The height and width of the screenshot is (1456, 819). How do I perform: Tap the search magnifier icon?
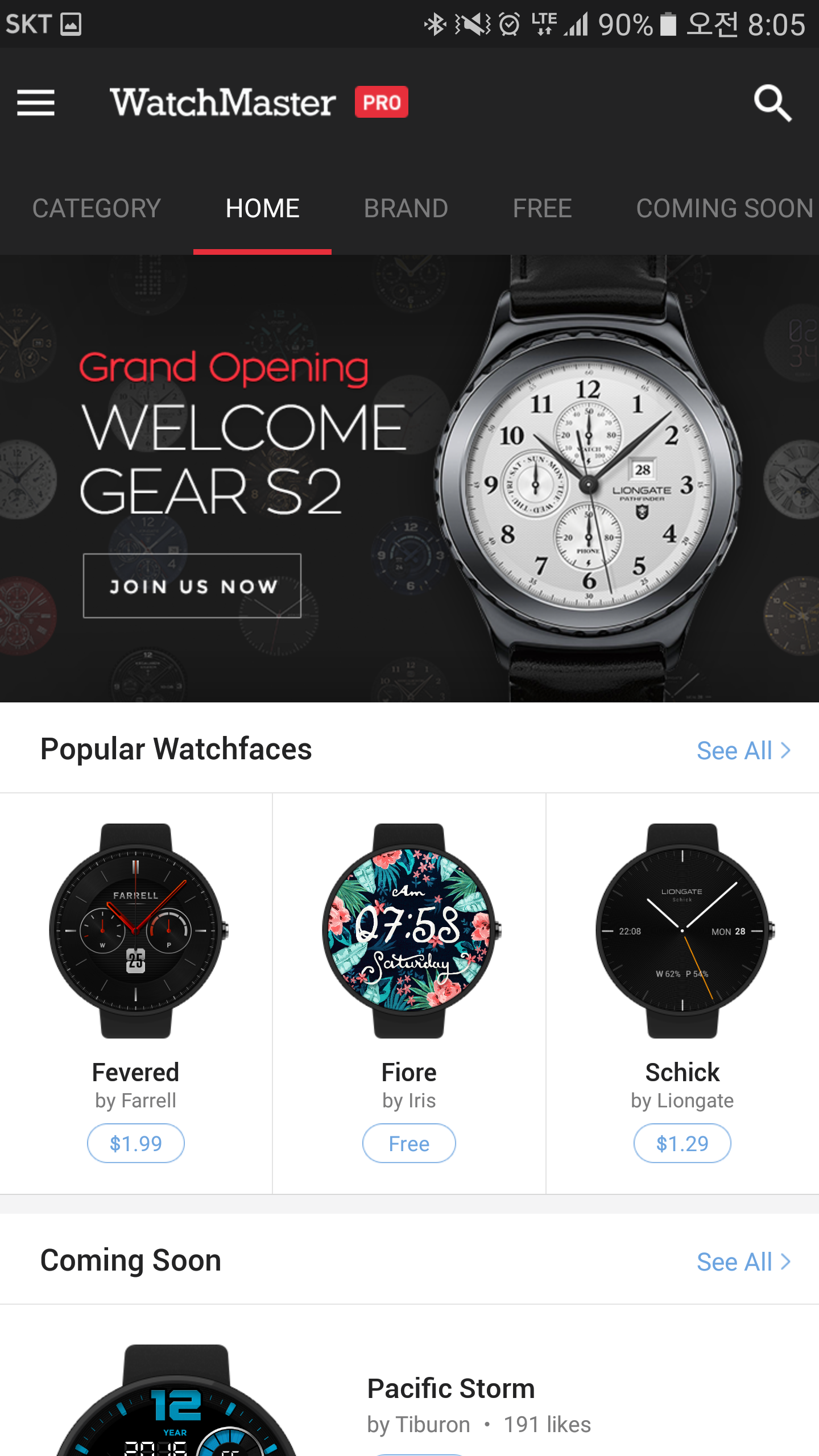tap(772, 103)
